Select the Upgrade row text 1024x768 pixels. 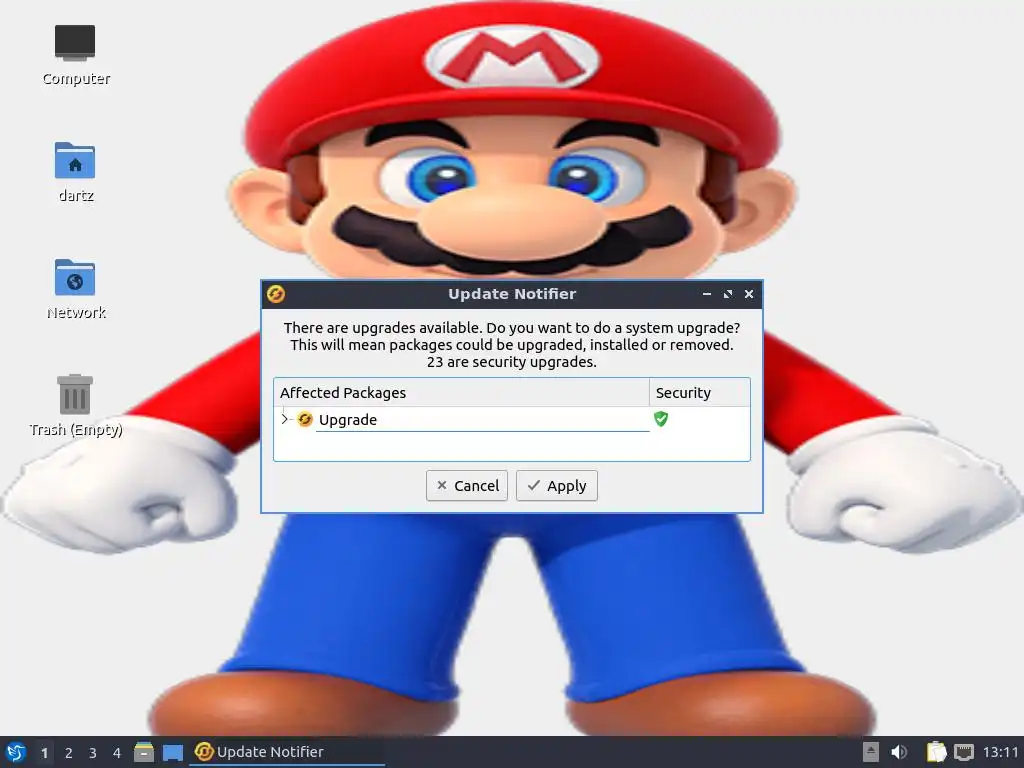[x=347, y=420]
